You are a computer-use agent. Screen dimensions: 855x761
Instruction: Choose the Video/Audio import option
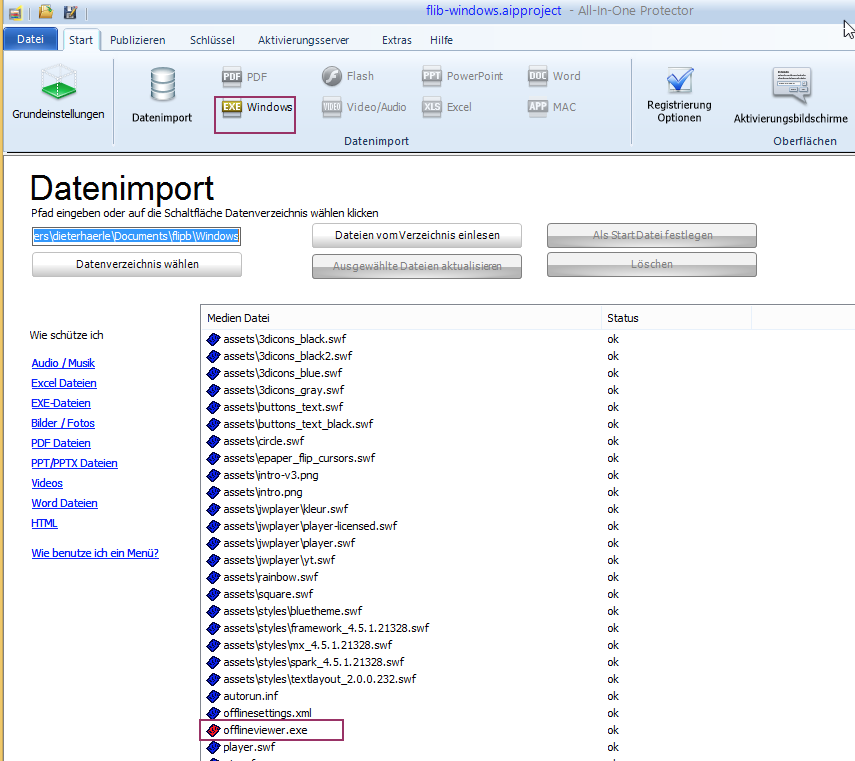click(364, 107)
